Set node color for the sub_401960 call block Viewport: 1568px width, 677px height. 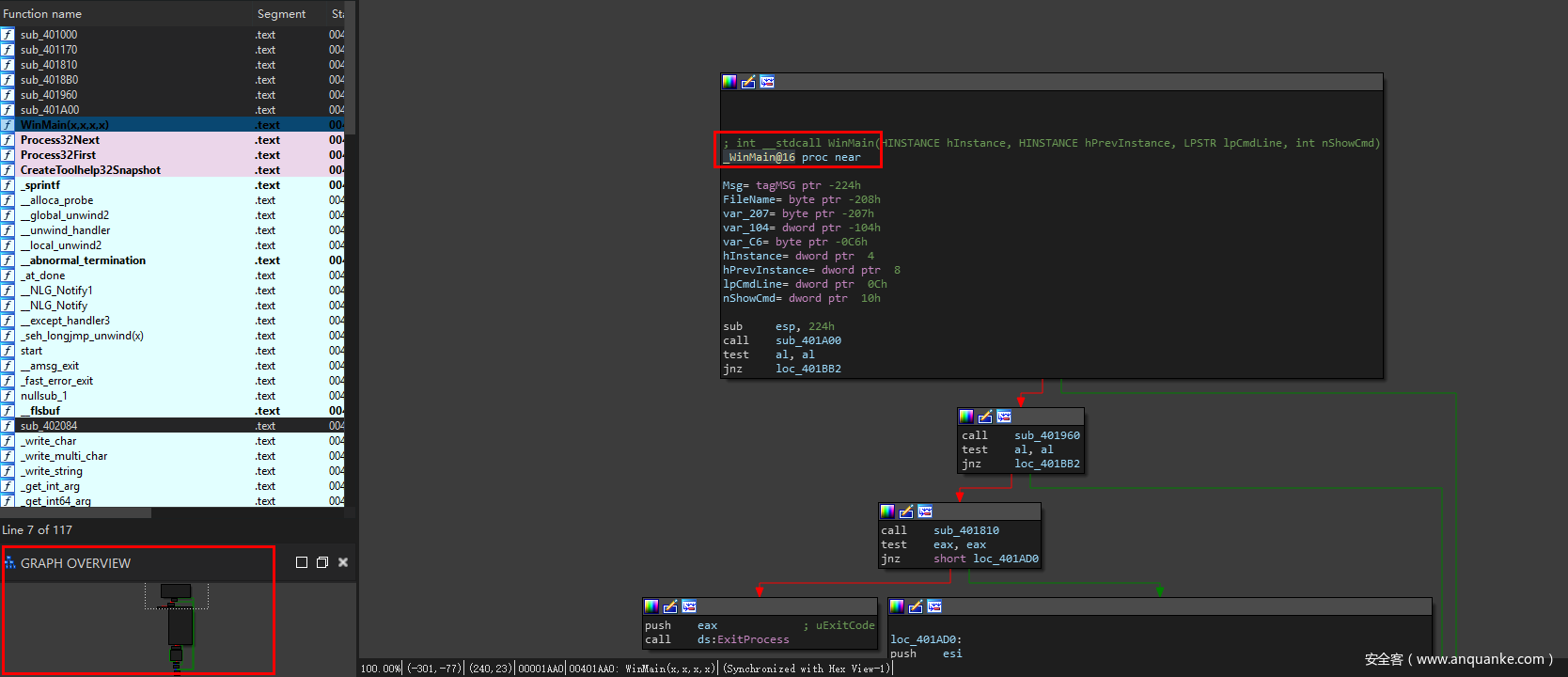pyautogui.click(x=966, y=417)
